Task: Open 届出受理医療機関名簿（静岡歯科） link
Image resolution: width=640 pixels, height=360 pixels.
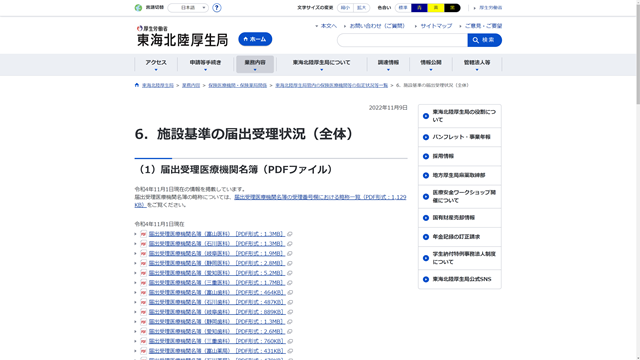Action: (217, 322)
